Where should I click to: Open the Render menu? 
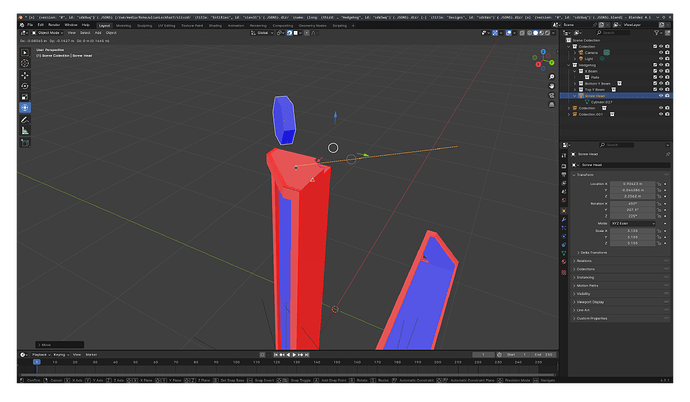coord(54,25)
